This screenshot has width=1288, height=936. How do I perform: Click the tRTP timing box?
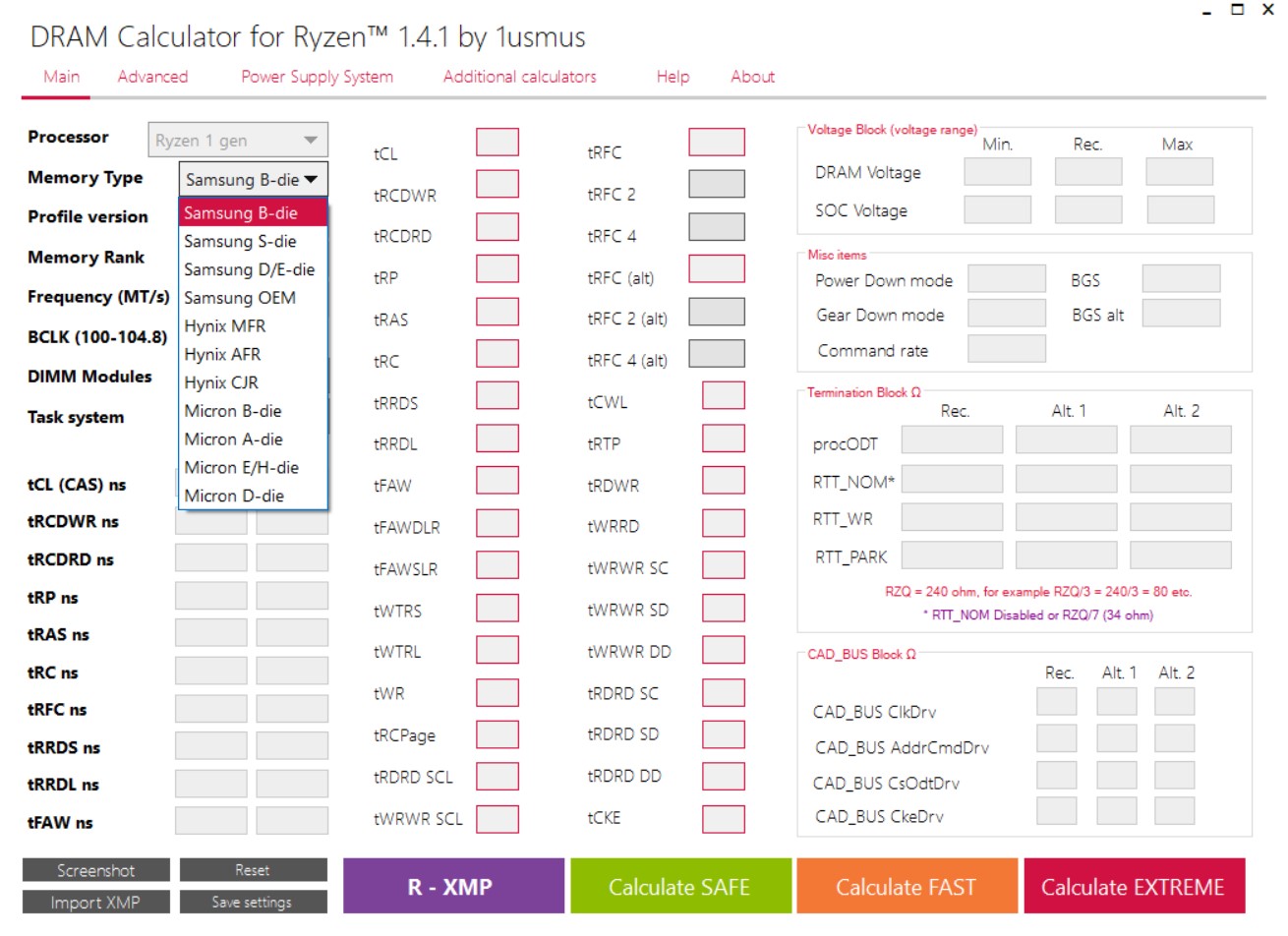(724, 438)
